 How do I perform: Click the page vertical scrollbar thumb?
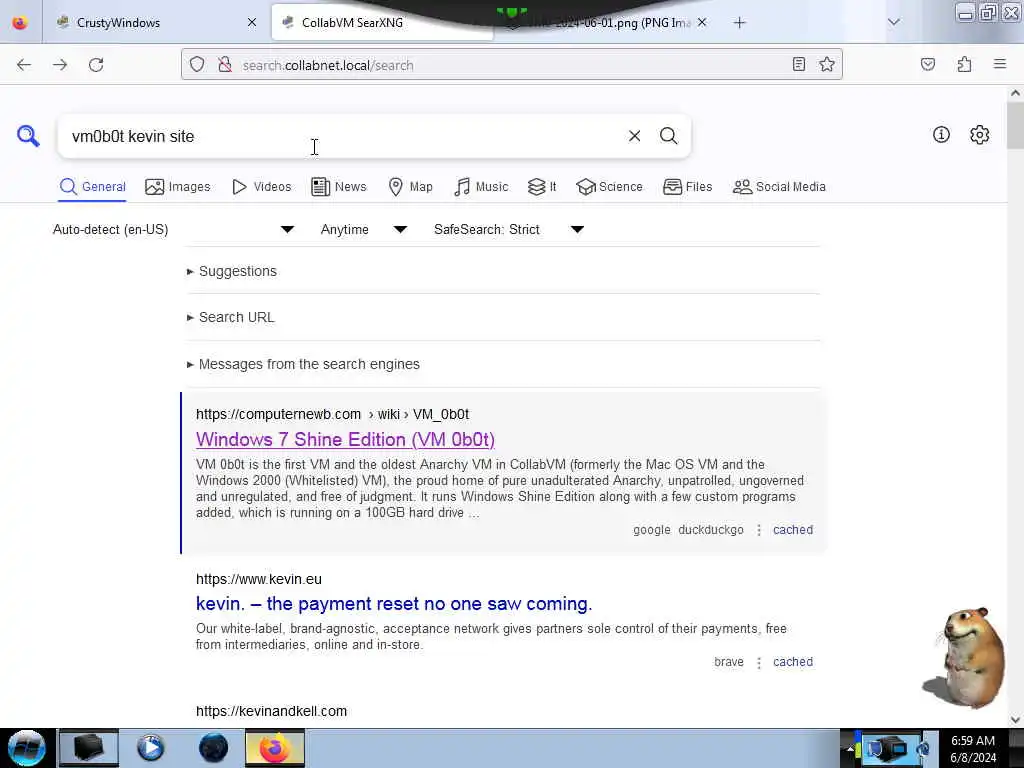[x=1015, y=125]
